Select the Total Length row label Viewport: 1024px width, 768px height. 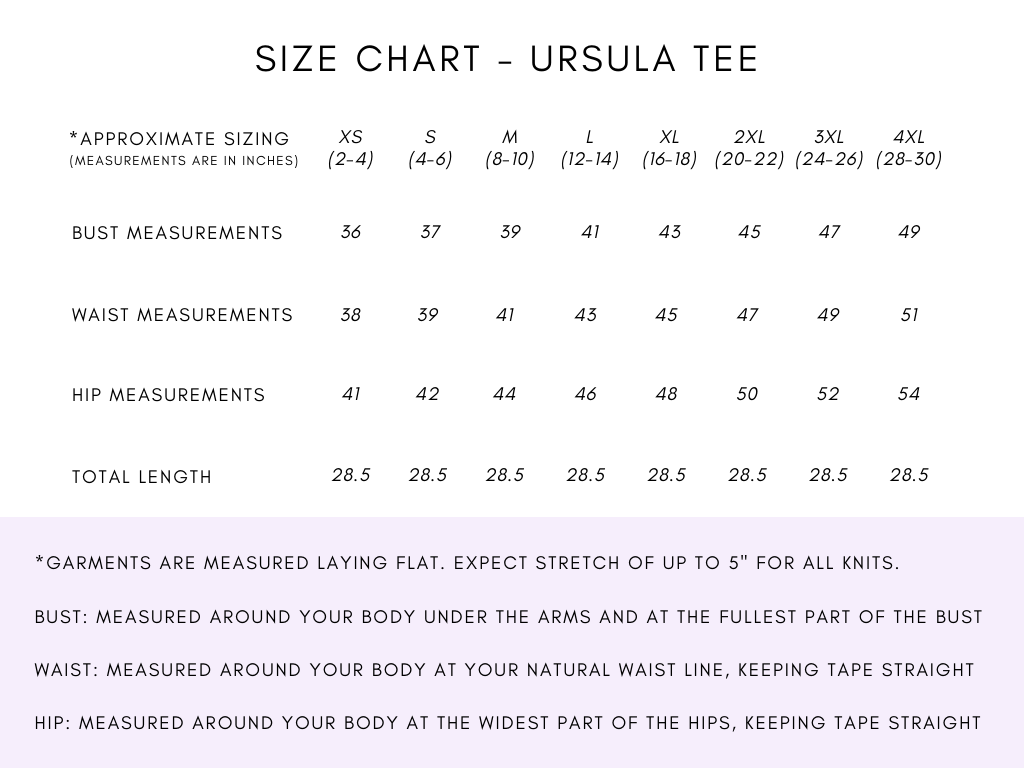[142, 477]
